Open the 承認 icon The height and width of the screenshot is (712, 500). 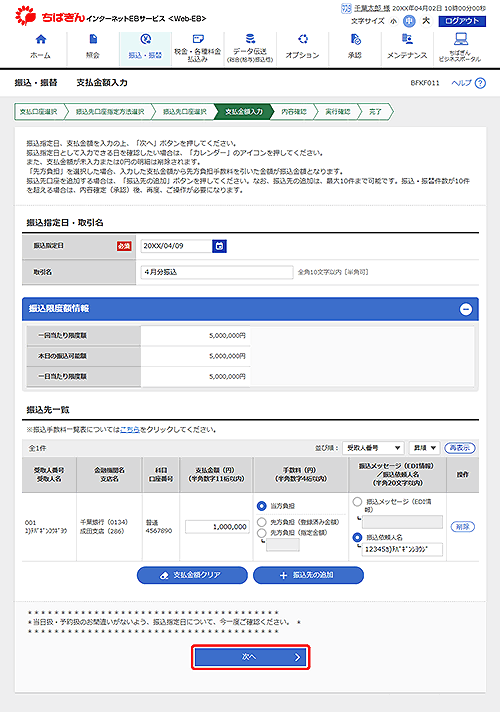pyautogui.click(x=356, y=39)
